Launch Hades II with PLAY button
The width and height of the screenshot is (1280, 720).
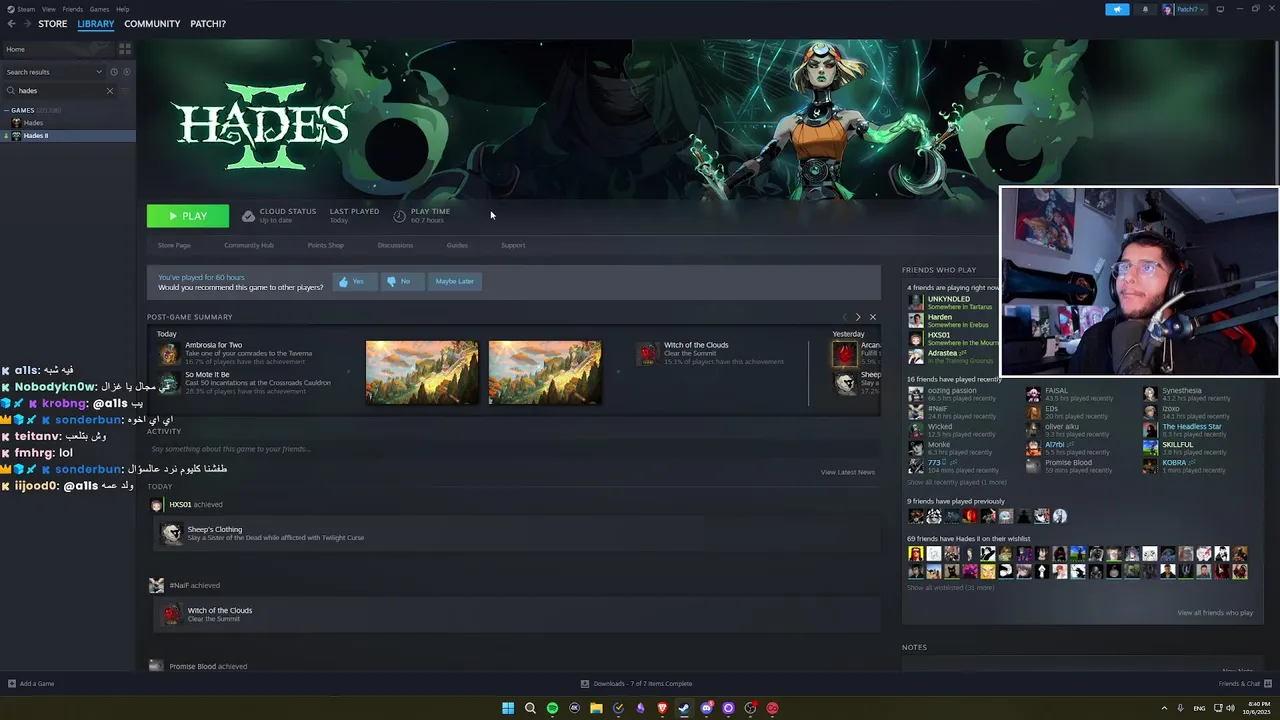tap(188, 216)
